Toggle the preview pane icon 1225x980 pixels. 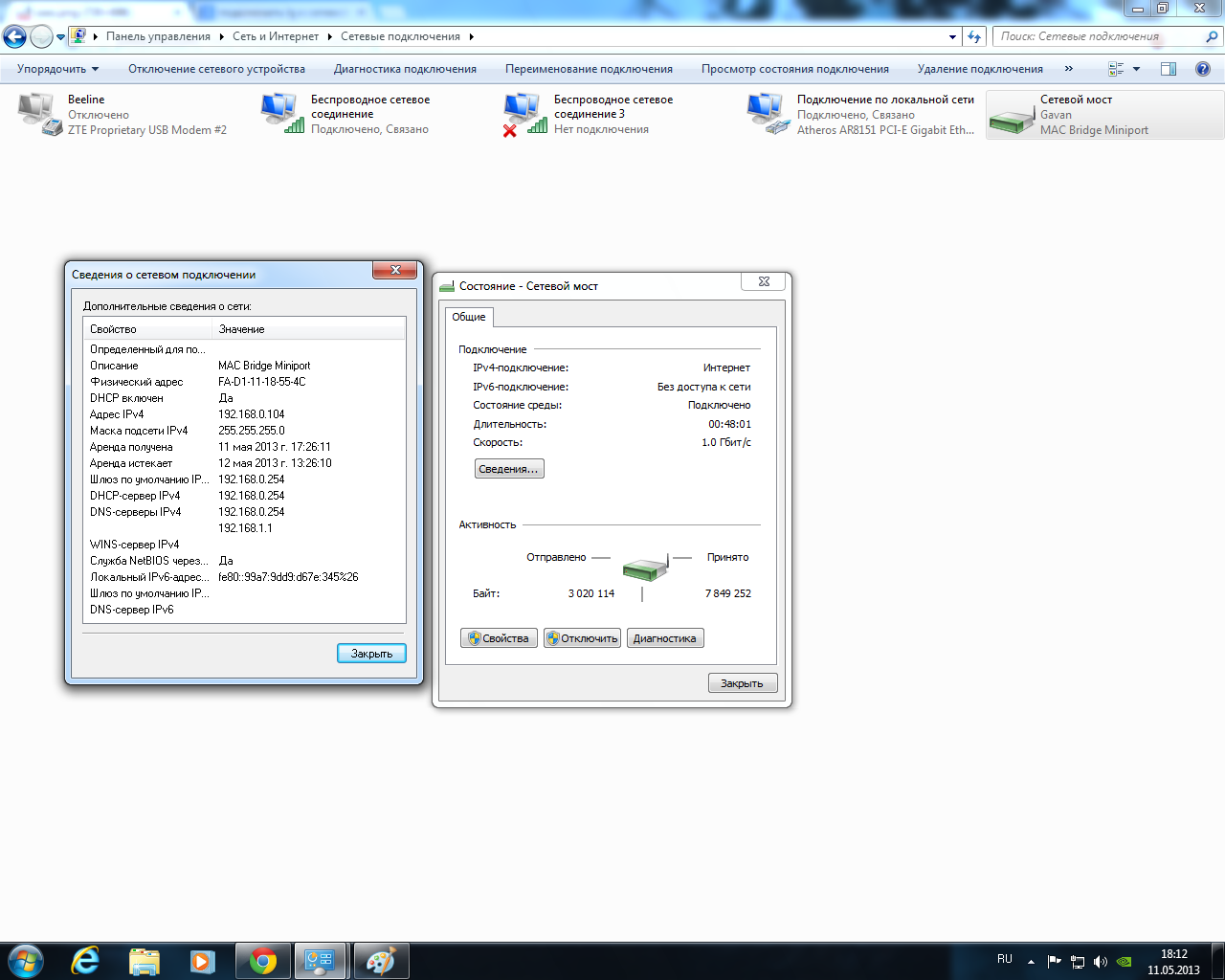pos(1169,69)
